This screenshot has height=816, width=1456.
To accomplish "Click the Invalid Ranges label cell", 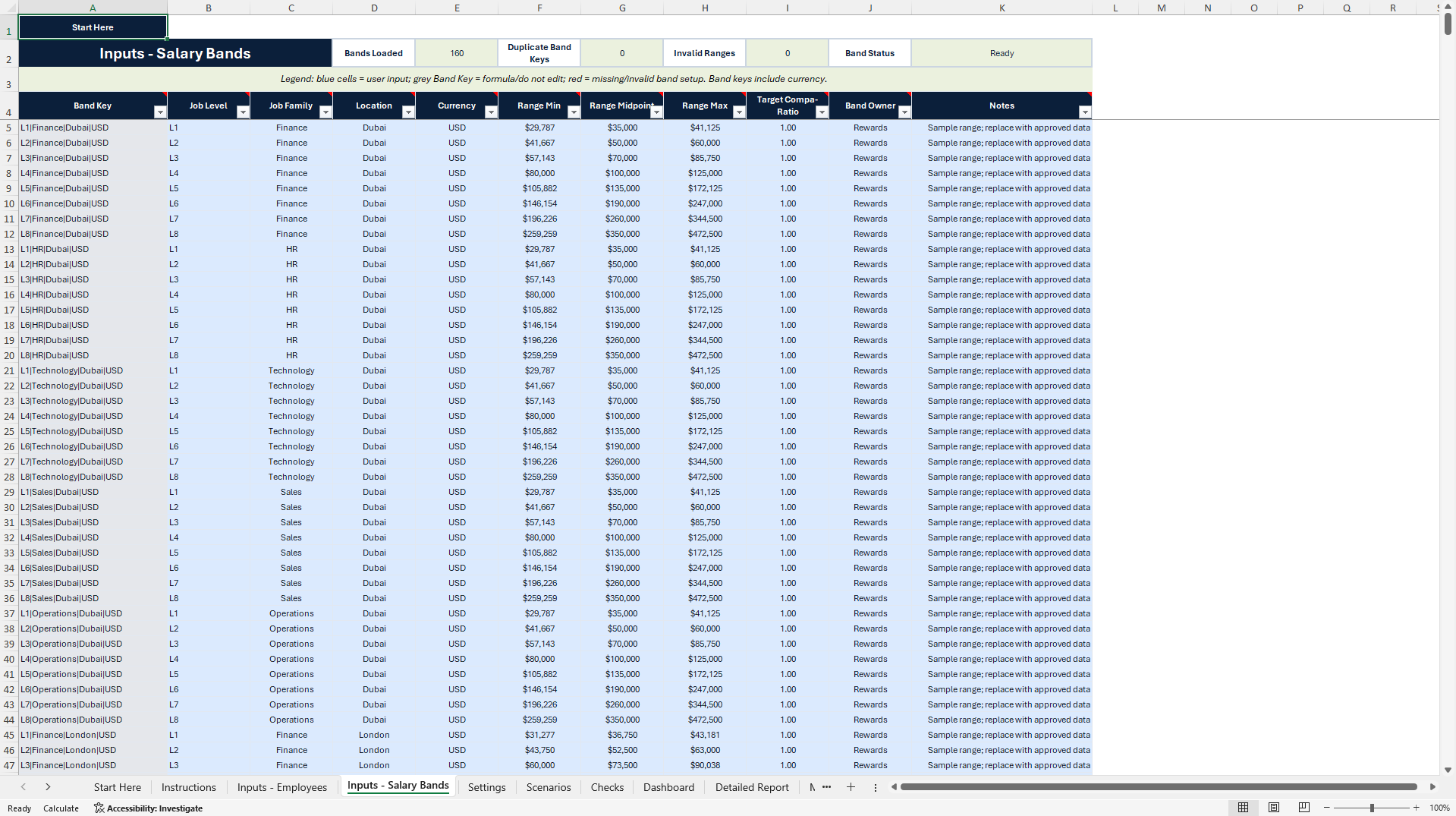I will (x=704, y=53).
